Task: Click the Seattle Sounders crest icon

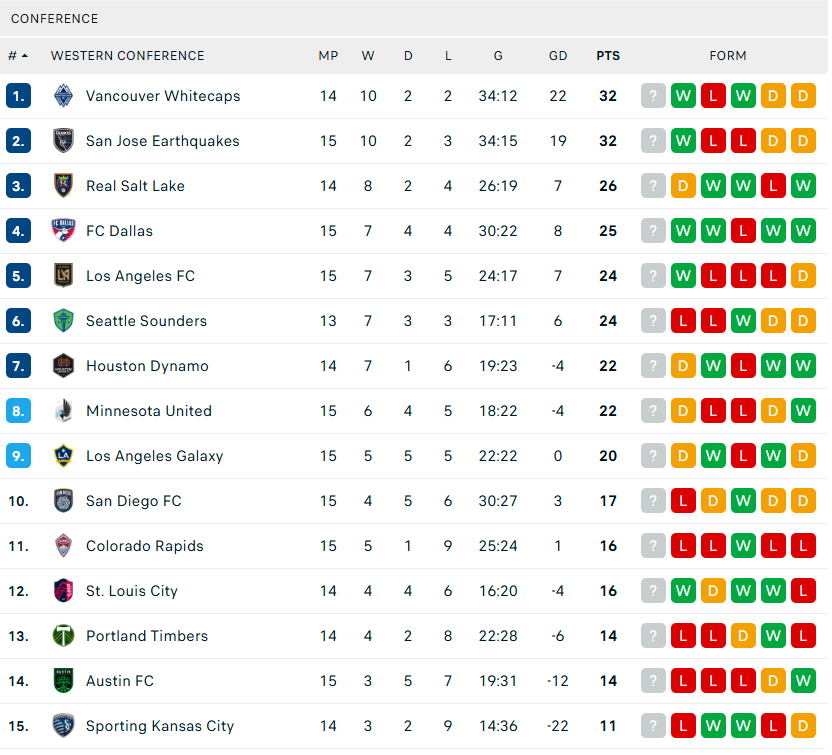Action: click(x=64, y=321)
